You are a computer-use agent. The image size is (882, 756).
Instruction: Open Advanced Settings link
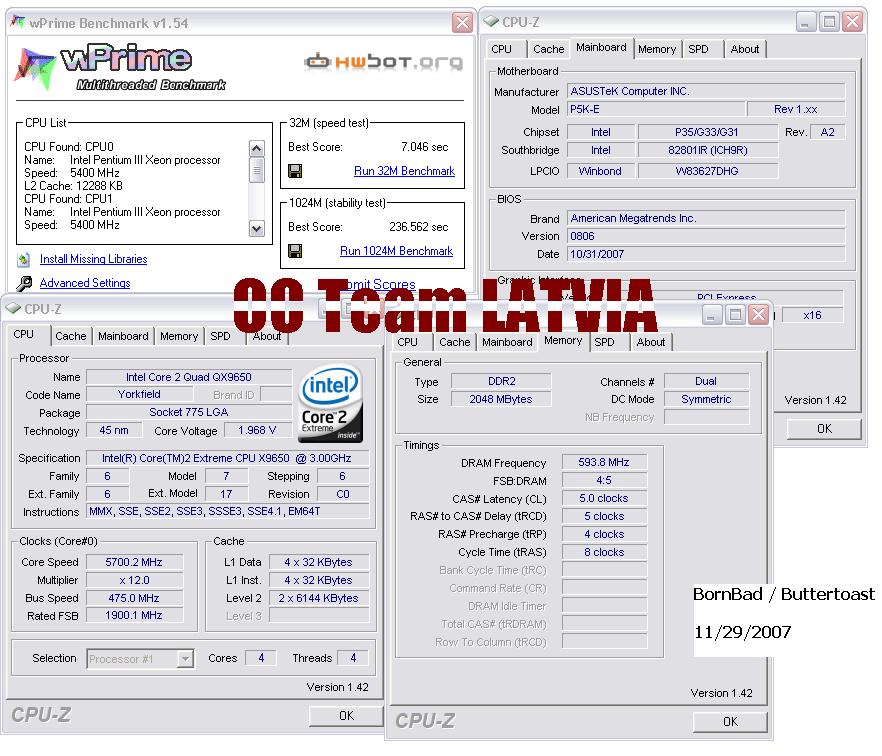click(x=85, y=284)
